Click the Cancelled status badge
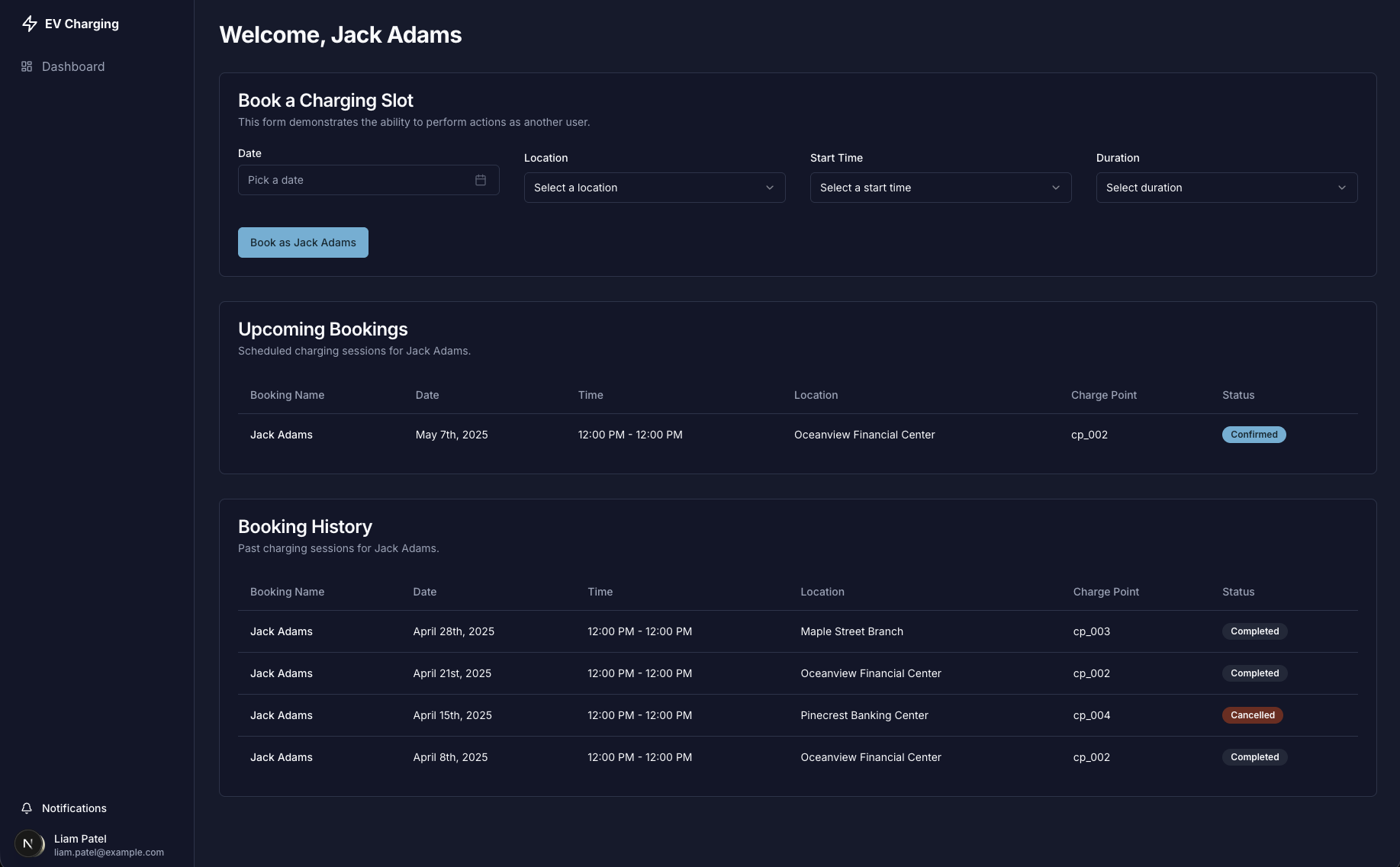Image resolution: width=1400 pixels, height=867 pixels. click(x=1252, y=715)
